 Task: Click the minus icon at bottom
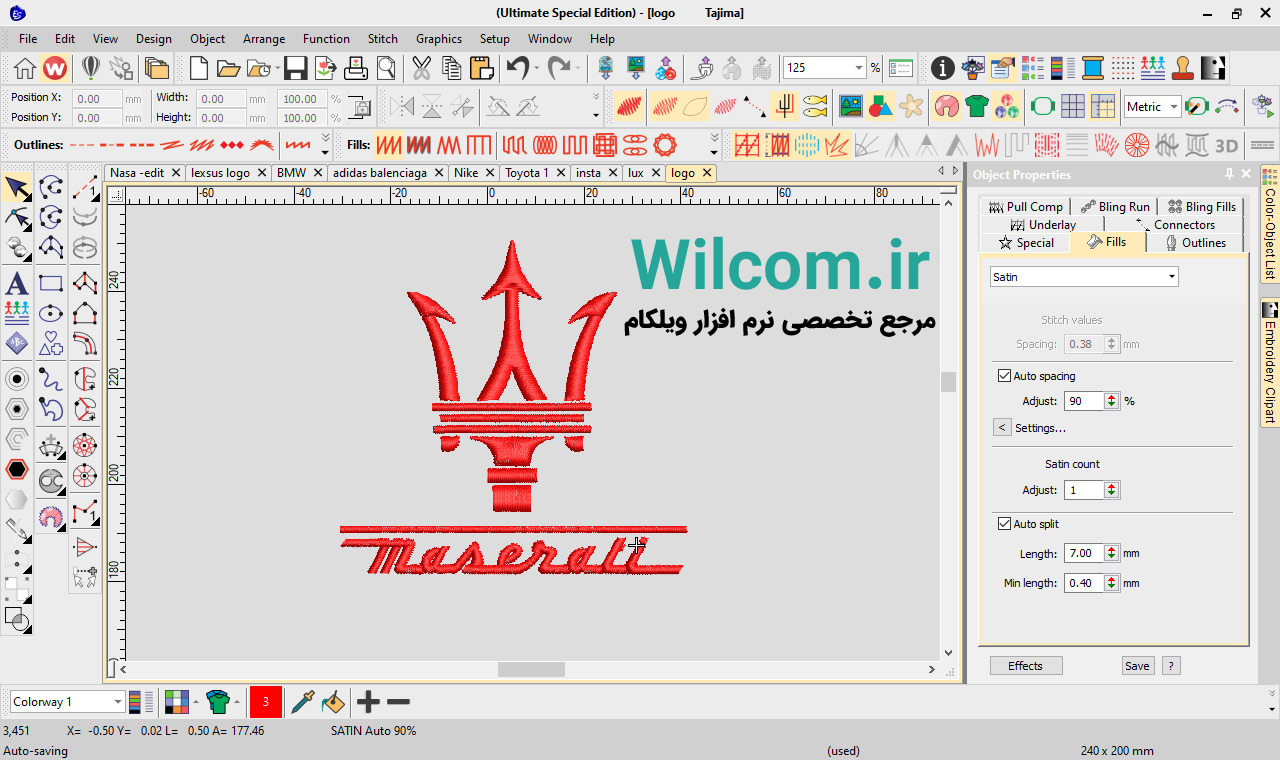pyautogui.click(x=398, y=702)
